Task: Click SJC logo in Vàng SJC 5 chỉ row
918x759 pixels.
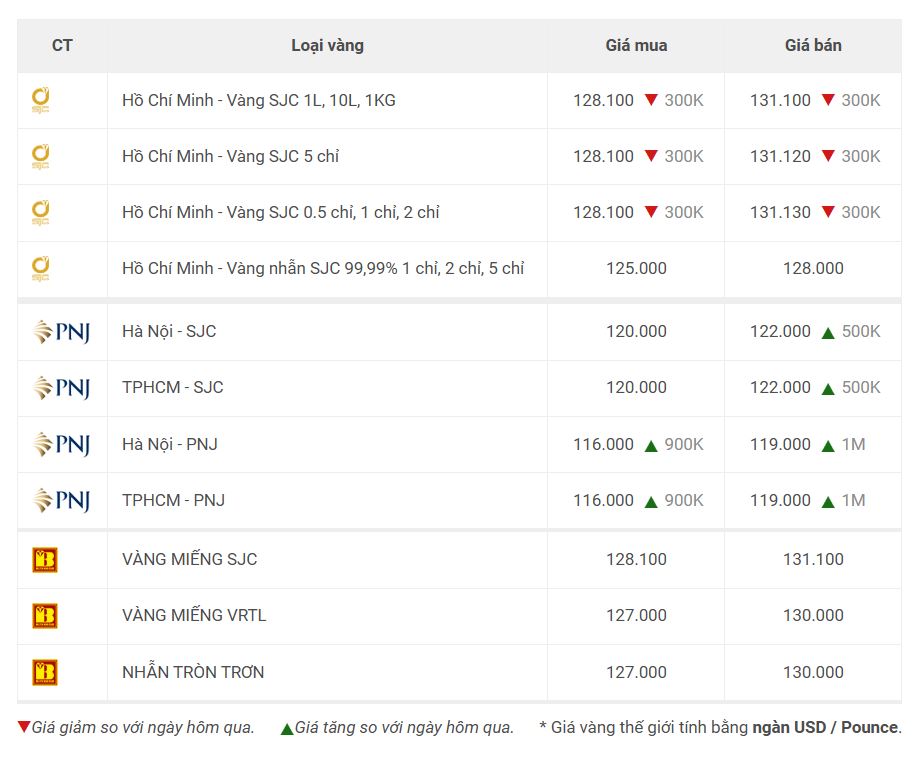Action: tap(41, 156)
